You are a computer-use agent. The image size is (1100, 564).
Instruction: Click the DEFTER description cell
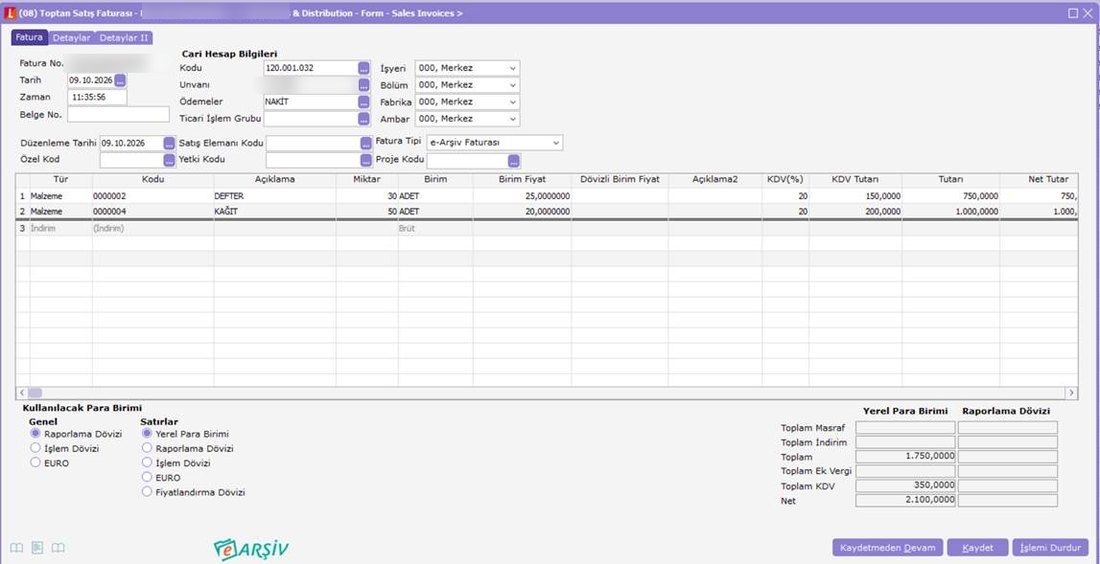275,196
